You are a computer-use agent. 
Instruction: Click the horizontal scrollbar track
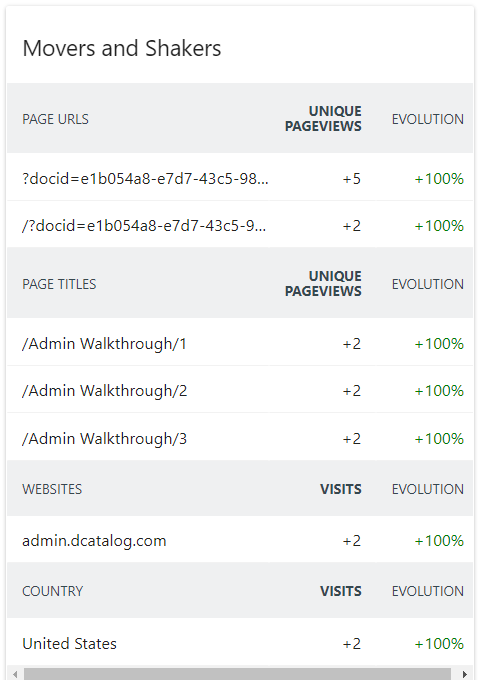pos(238,674)
